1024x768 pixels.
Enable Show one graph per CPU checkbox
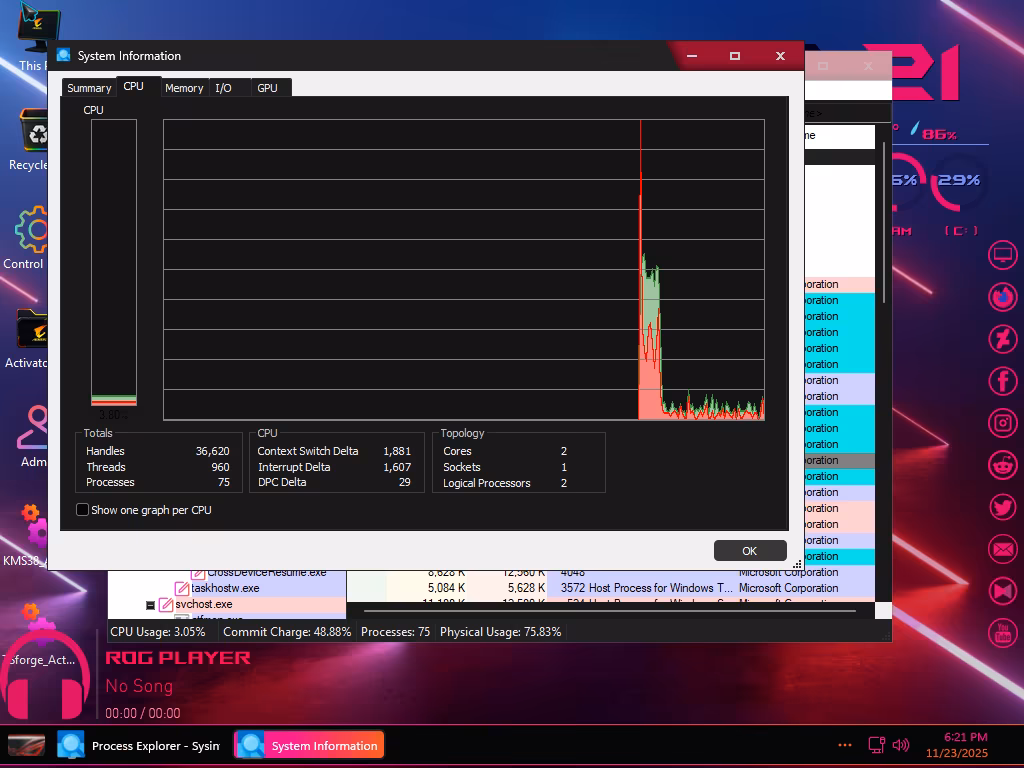coord(83,510)
